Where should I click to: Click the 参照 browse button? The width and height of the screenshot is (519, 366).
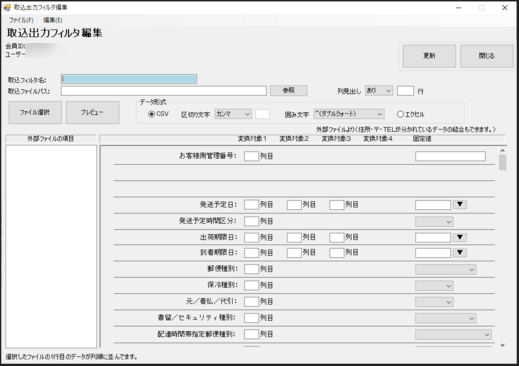(289, 90)
